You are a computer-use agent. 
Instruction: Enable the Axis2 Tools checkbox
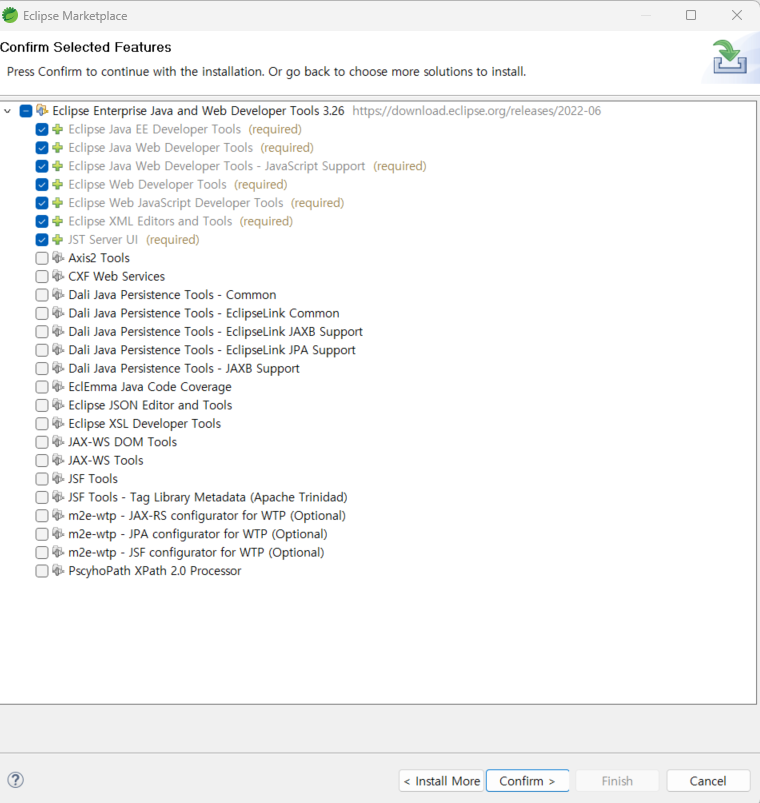coord(42,258)
